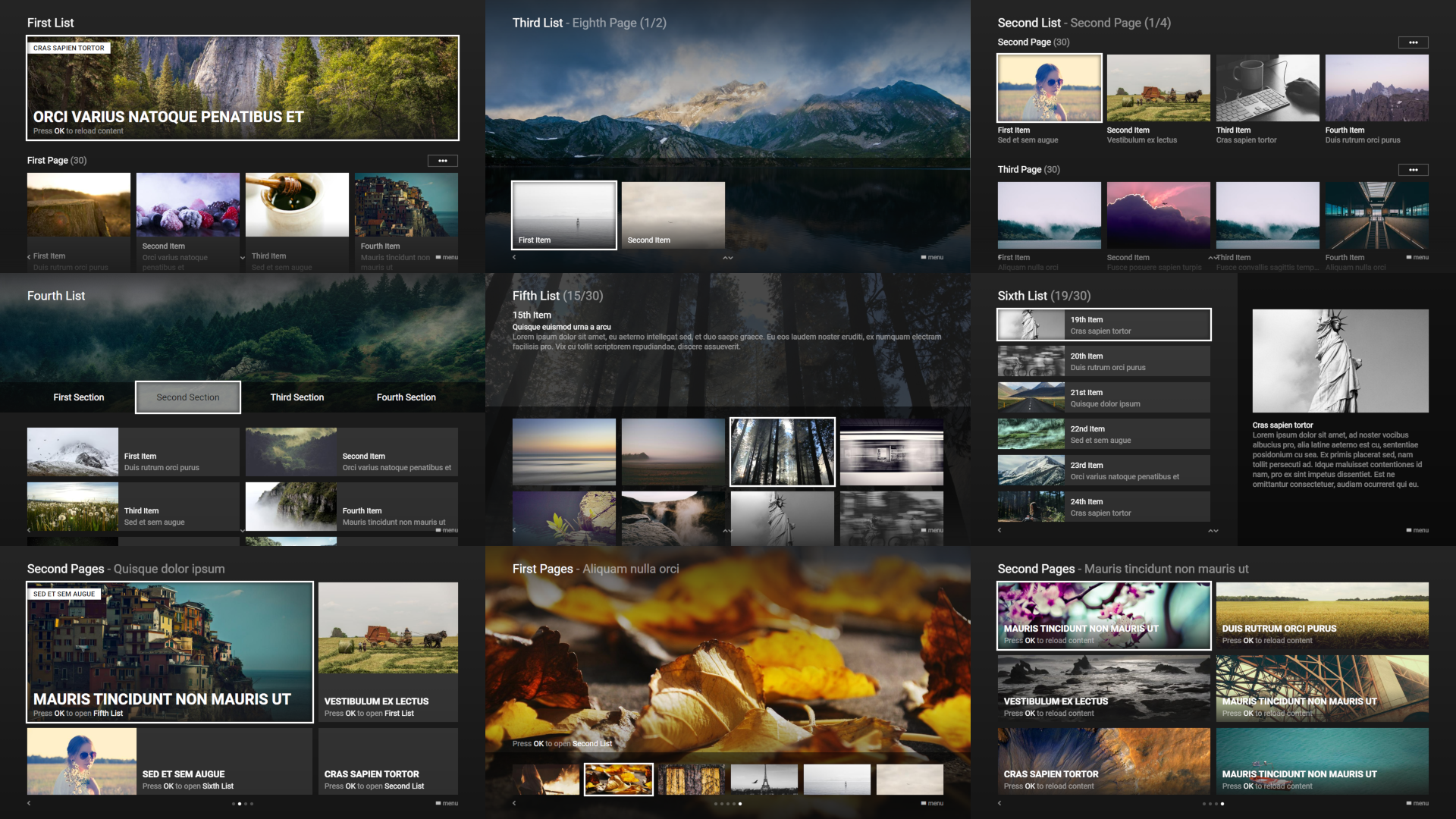Toggle the First Section tab in Fourth List
This screenshot has height=819, width=1456.
(78, 397)
